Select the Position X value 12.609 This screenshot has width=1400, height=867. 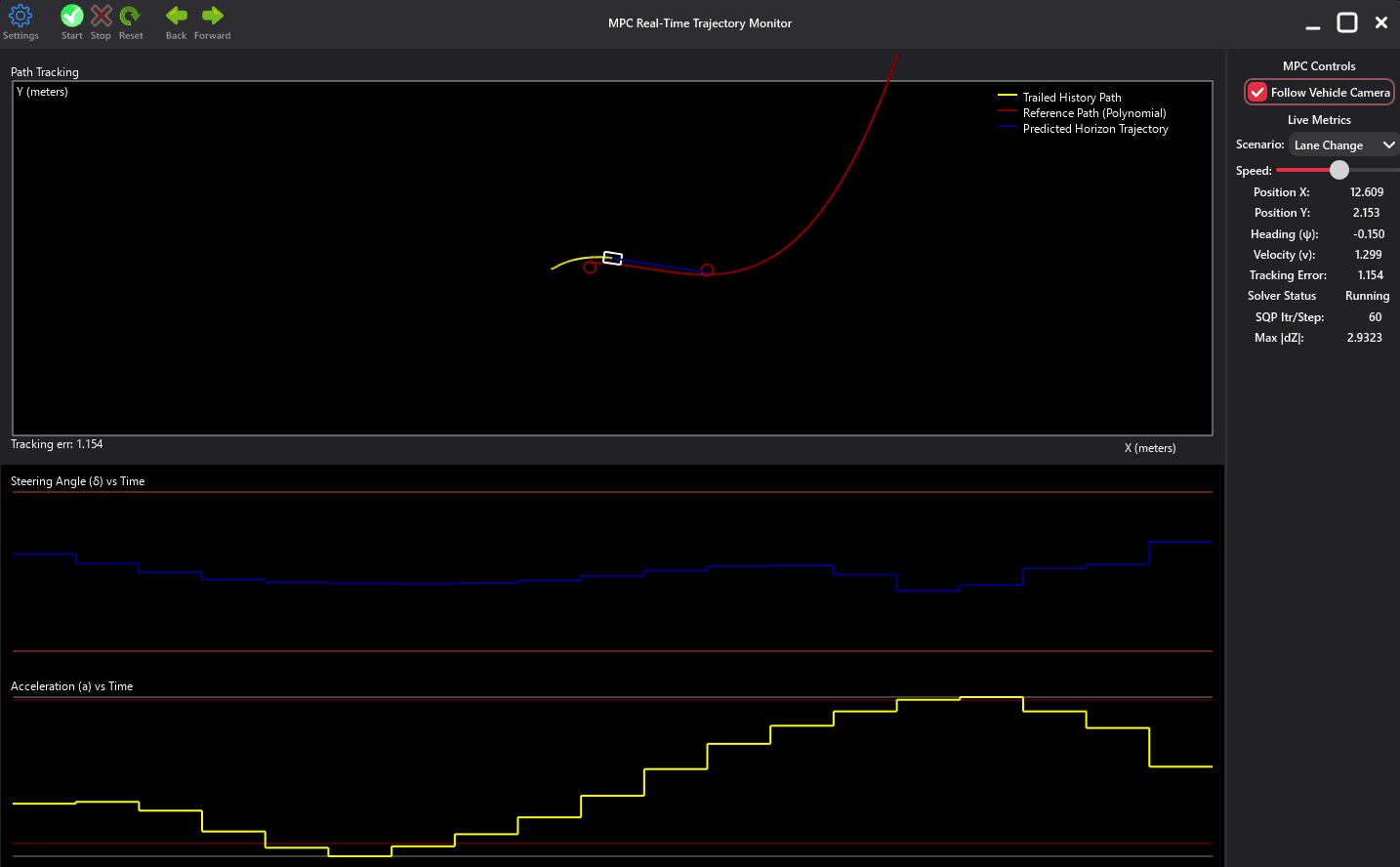[1367, 192]
